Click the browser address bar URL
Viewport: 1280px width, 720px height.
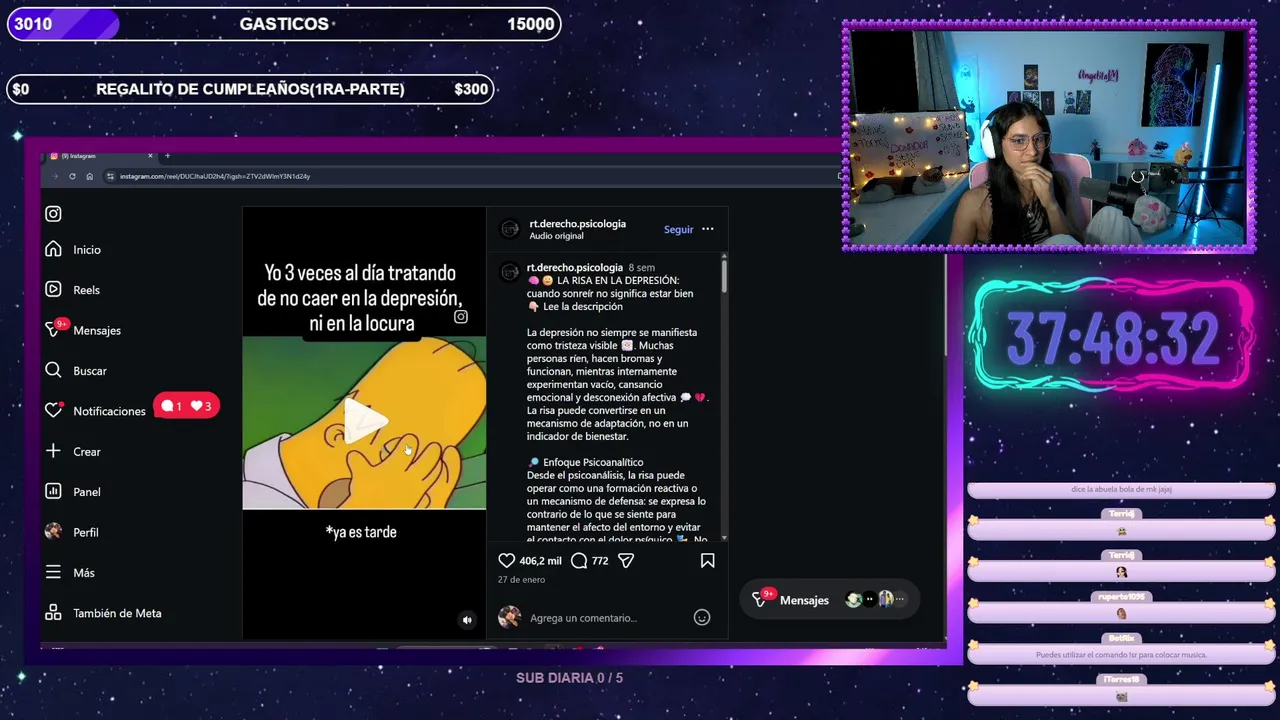215,176
